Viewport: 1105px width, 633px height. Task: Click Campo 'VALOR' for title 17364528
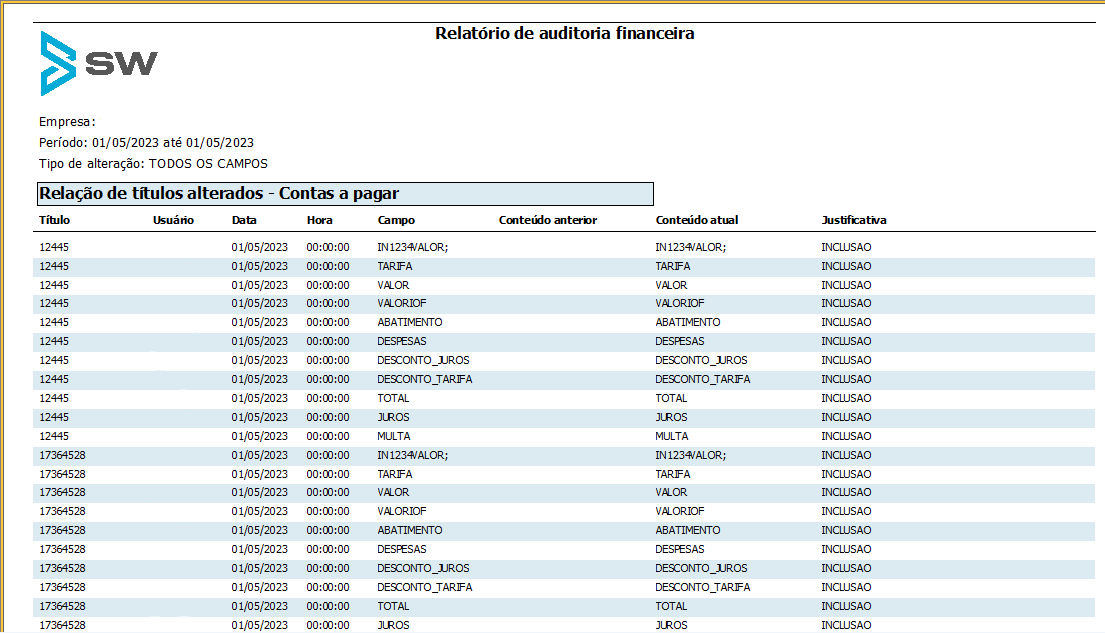pyautogui.click(x=393, y=492)
